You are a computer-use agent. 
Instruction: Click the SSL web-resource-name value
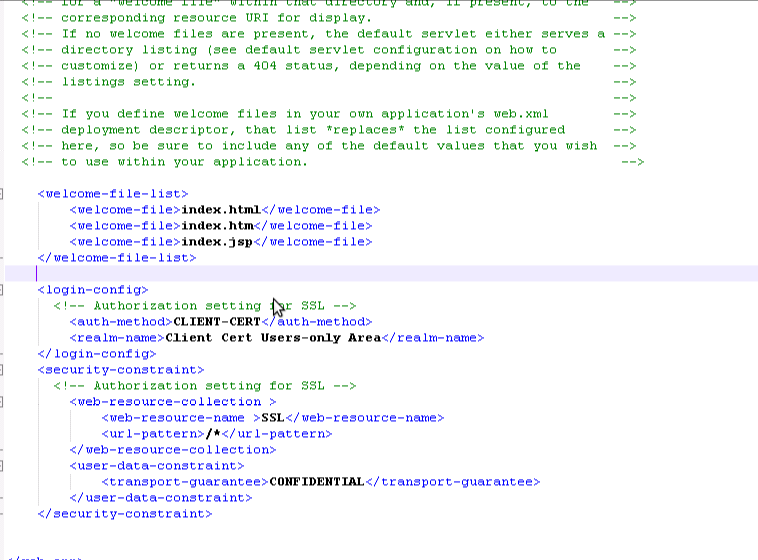click(x=273, y=418)
